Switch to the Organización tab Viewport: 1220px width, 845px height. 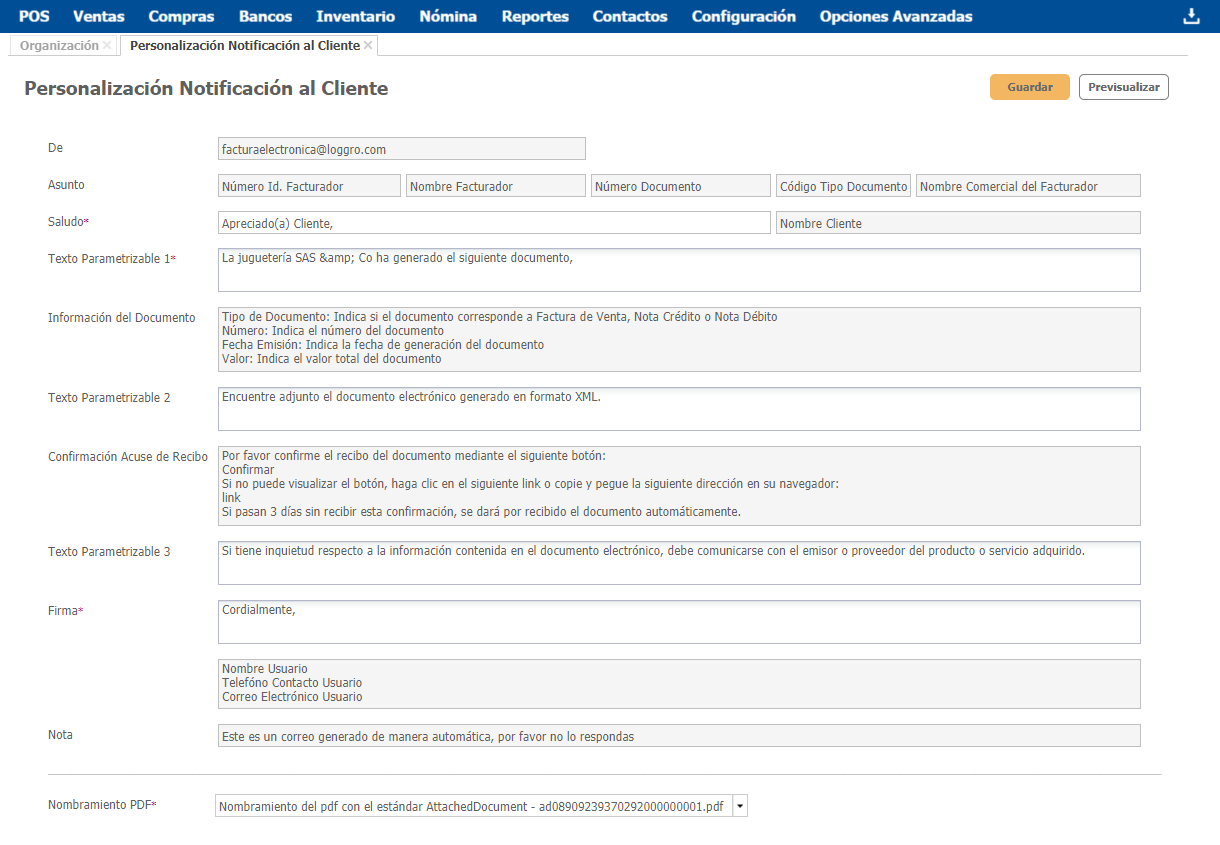click(60, 46)
